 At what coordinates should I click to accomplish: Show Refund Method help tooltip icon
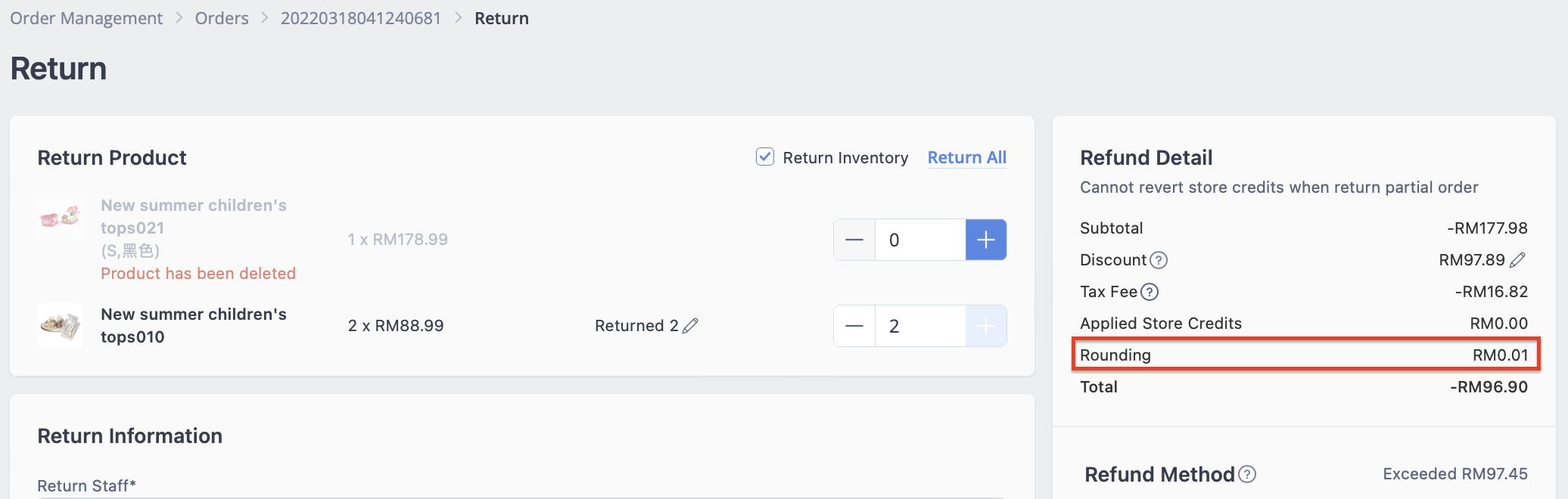1247,474
